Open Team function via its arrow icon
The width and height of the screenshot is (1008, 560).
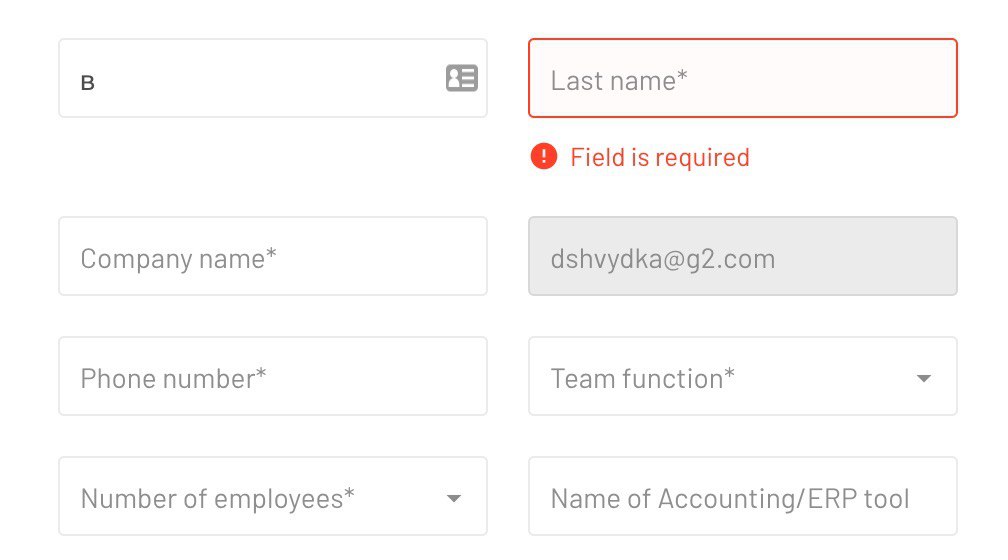(x=924, y=379)
